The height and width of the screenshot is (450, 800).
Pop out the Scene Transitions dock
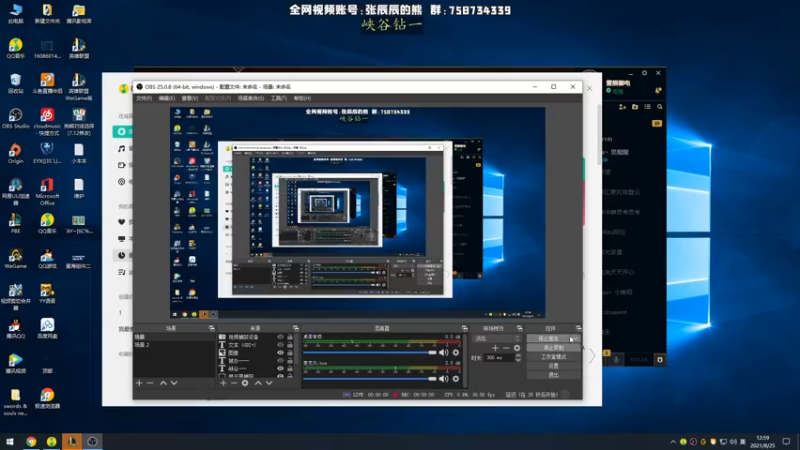tap(519, 328)
